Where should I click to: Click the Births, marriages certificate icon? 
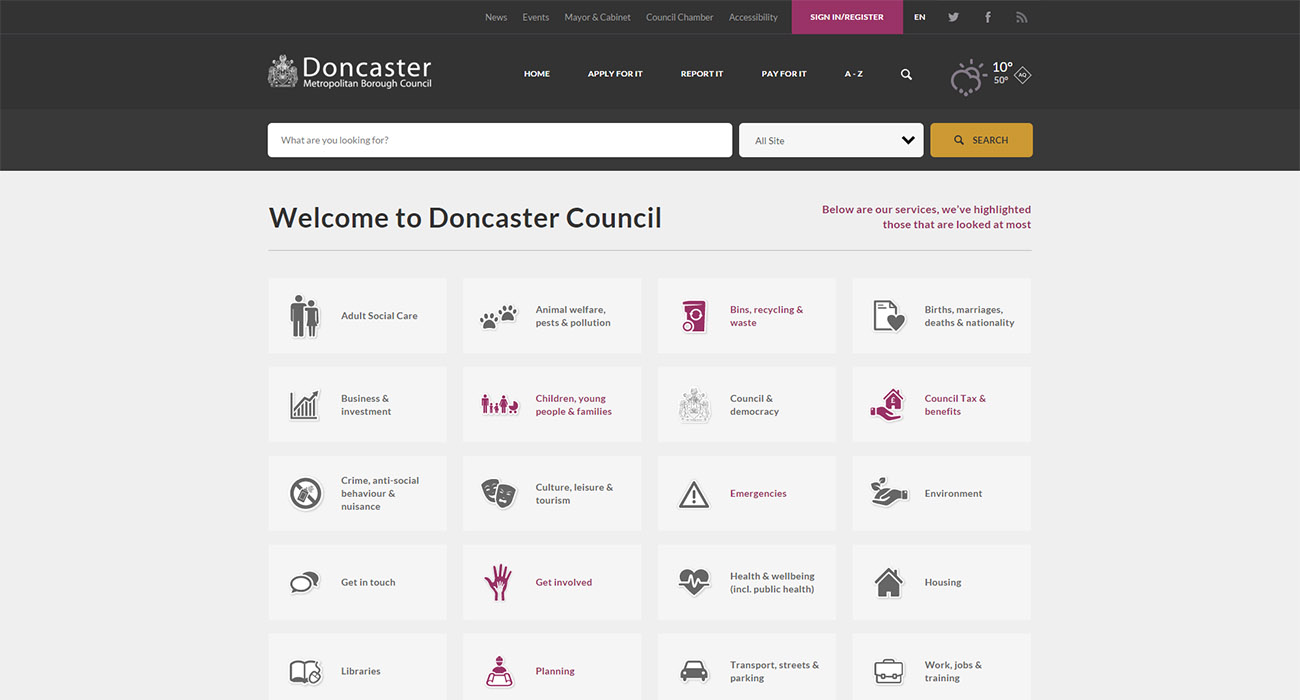888,316
